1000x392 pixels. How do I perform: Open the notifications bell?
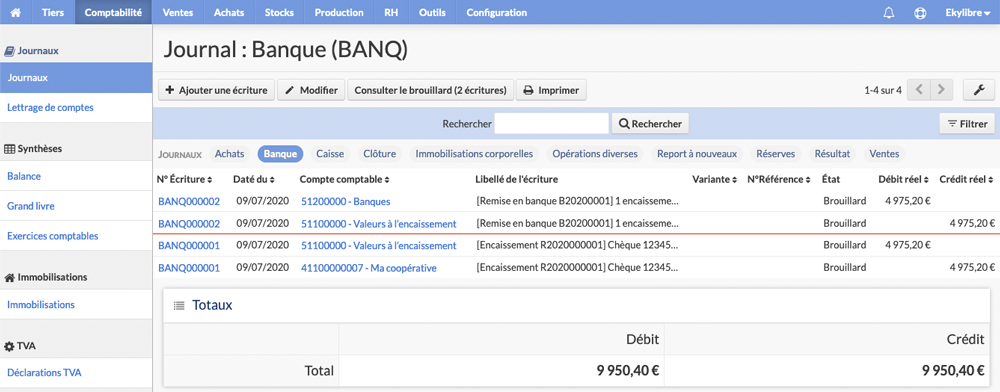click(888, 13)
